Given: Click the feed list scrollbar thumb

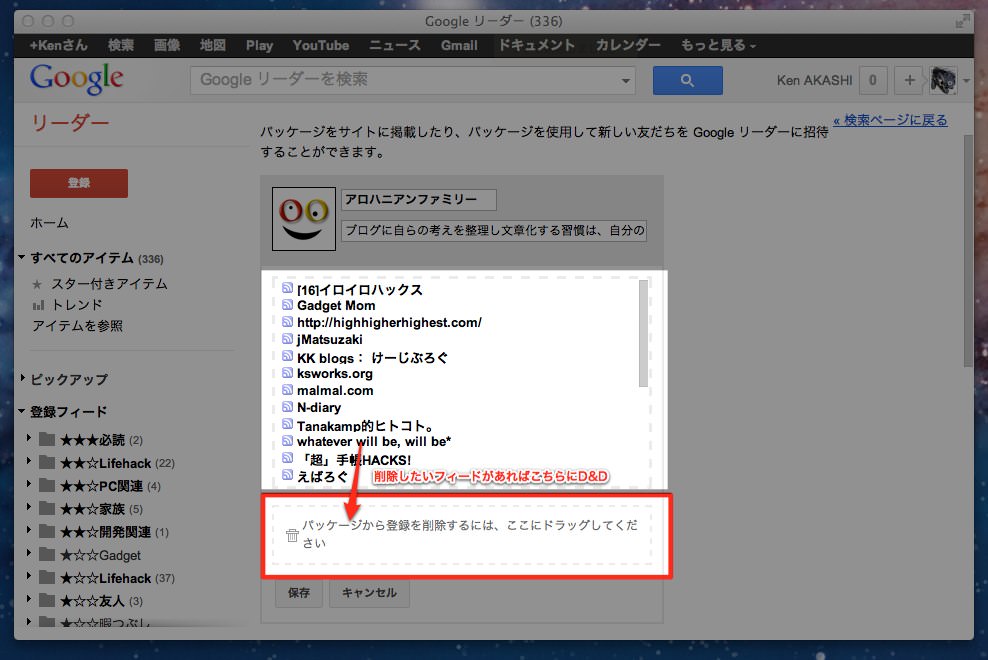Looking at the screenshot, I should (643, 333).
